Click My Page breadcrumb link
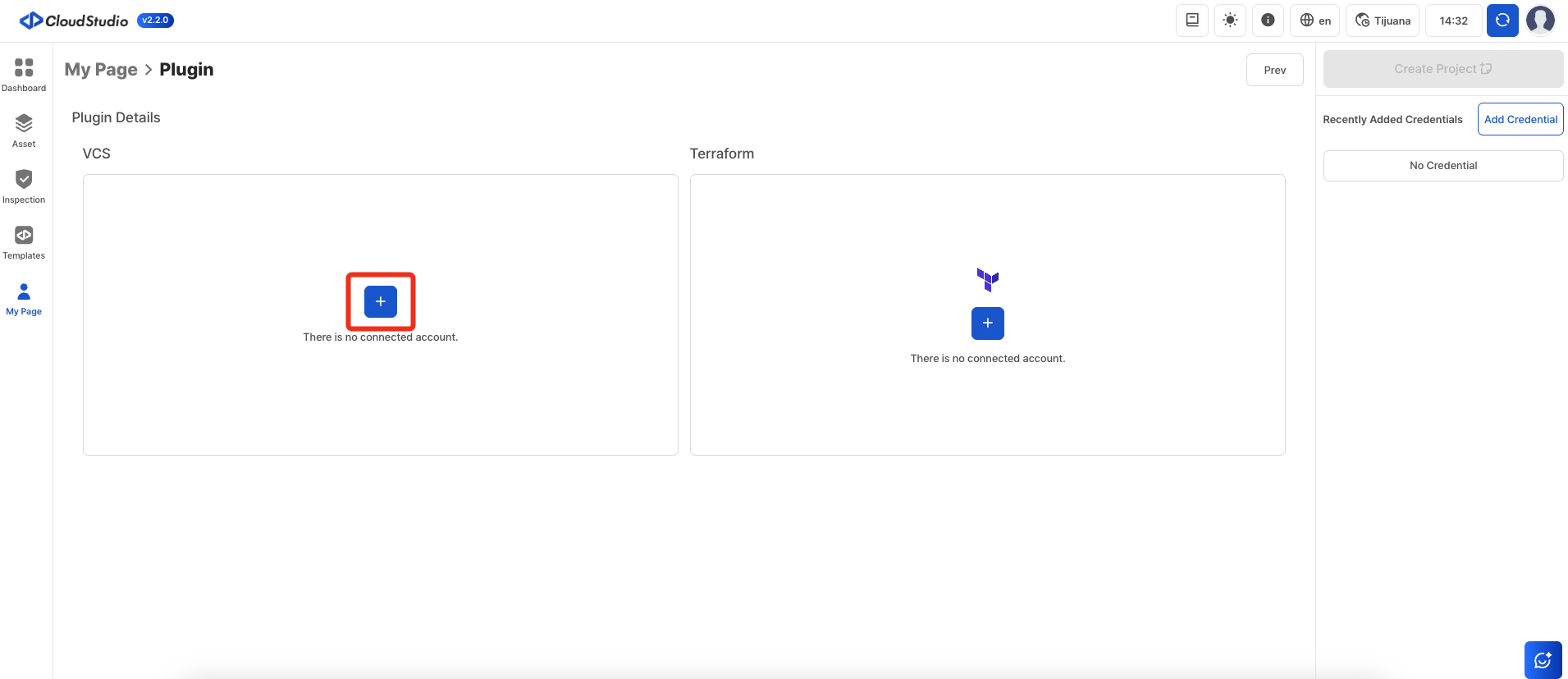The width and height of the screenshot is (1568, 679). coord(101,70)
